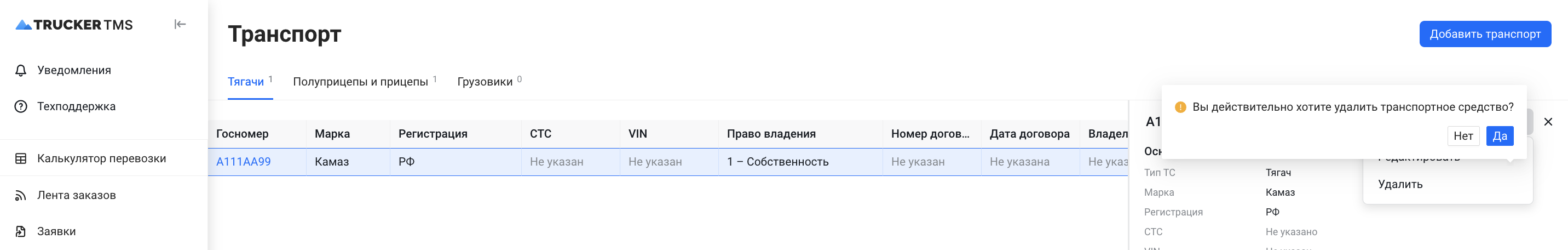Click the Добавить транспорт button
1568x250 pixels.
tap(1485, 34)
